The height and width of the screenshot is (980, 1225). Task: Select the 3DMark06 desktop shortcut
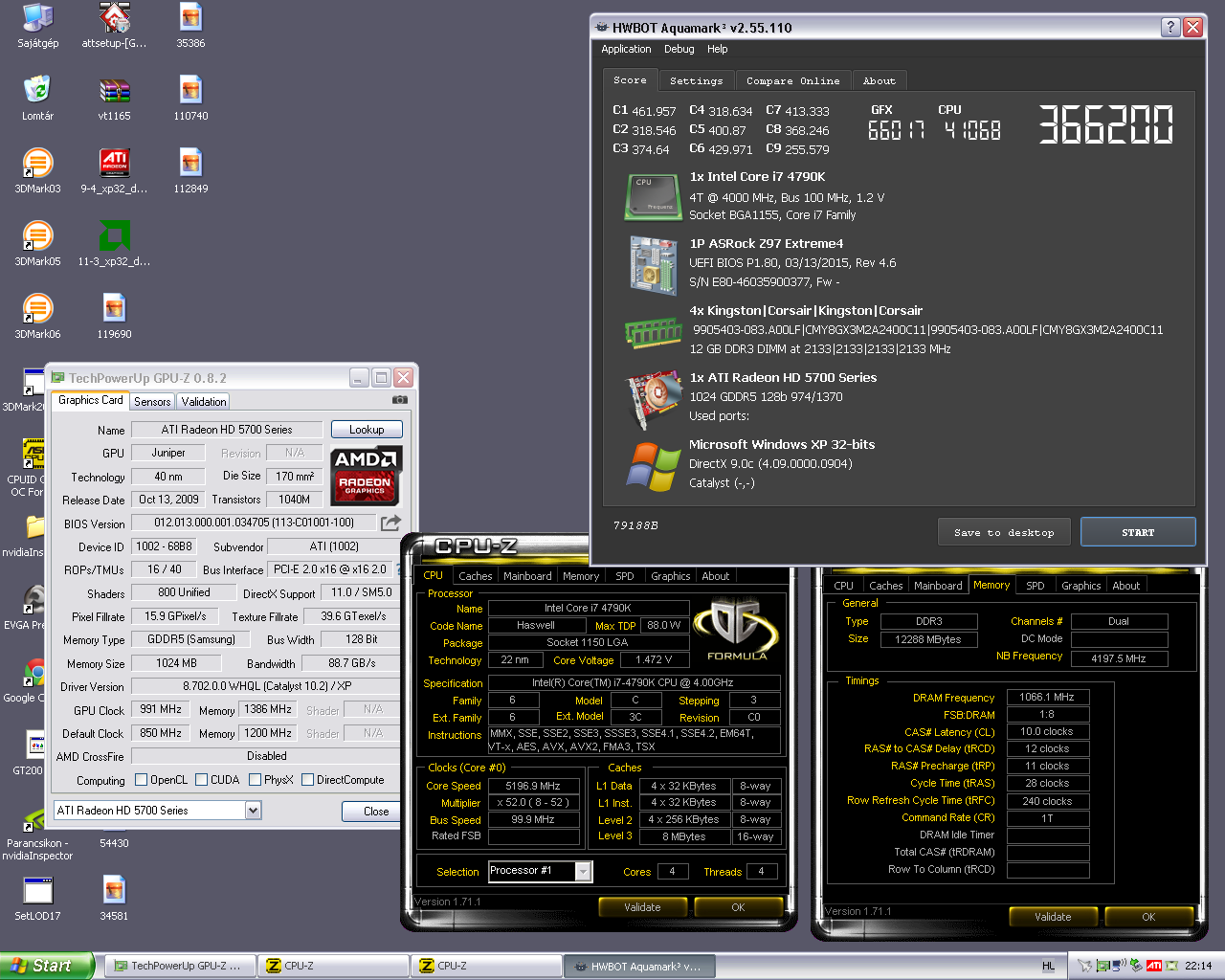(37, 317)
